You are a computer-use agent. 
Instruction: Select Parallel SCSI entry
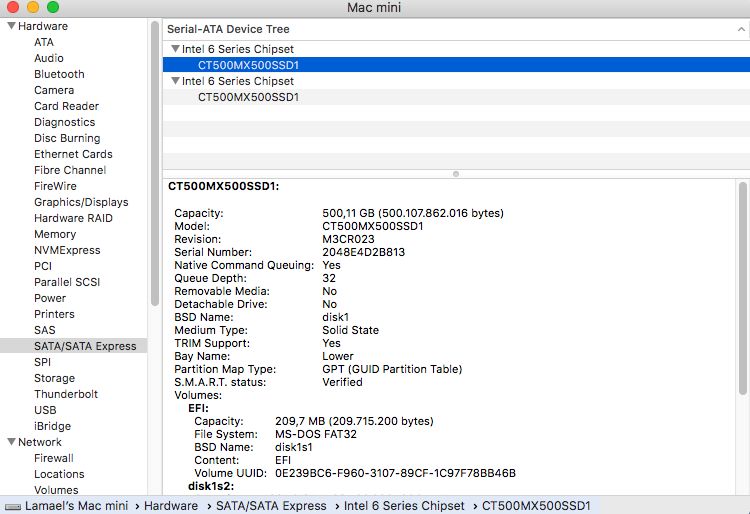pyautogui.click(x=67, y=282)
